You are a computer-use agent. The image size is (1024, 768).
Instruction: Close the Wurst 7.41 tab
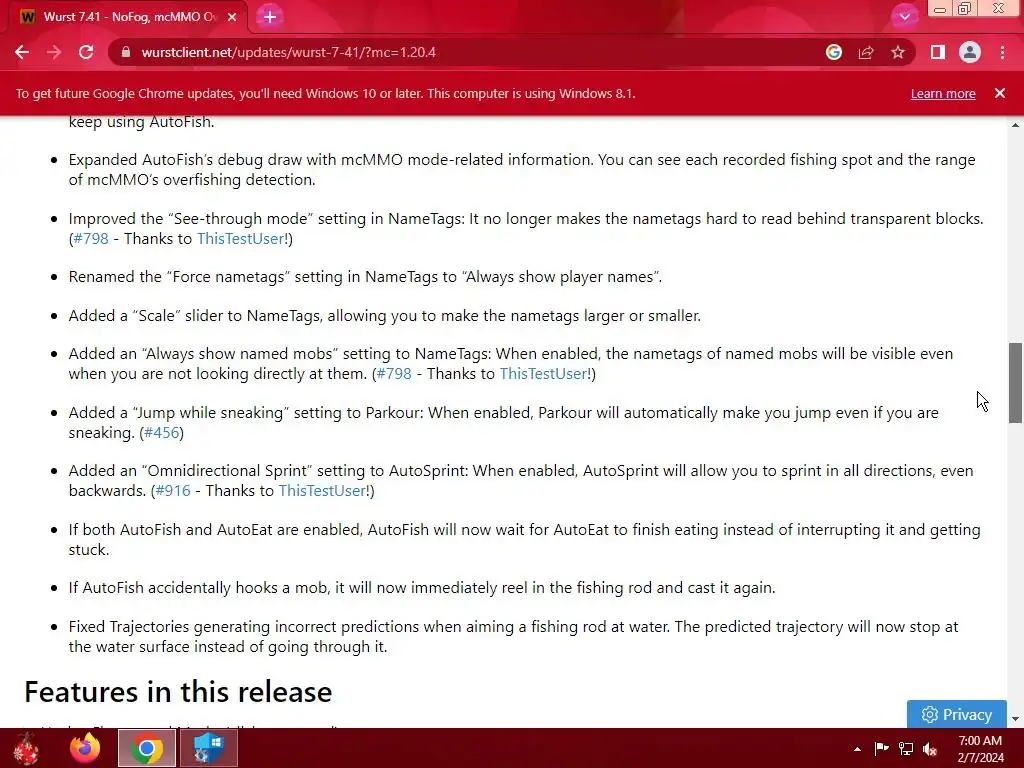(x=232, y=17)
